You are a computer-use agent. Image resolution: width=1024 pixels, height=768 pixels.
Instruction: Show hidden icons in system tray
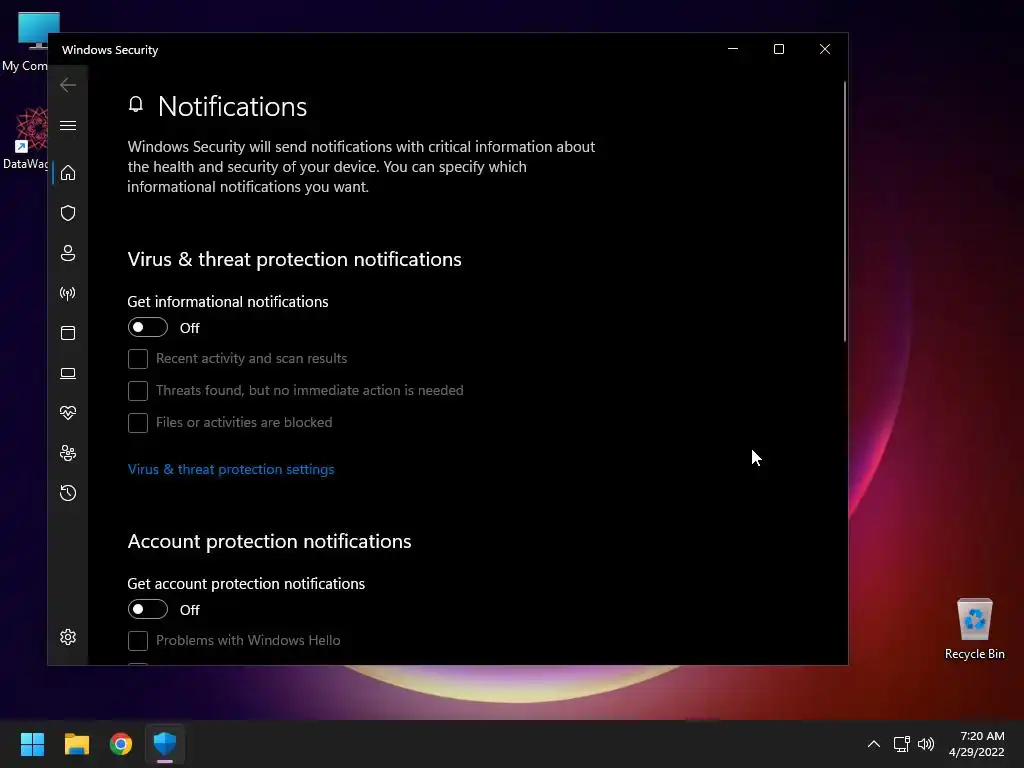[874, 744]
